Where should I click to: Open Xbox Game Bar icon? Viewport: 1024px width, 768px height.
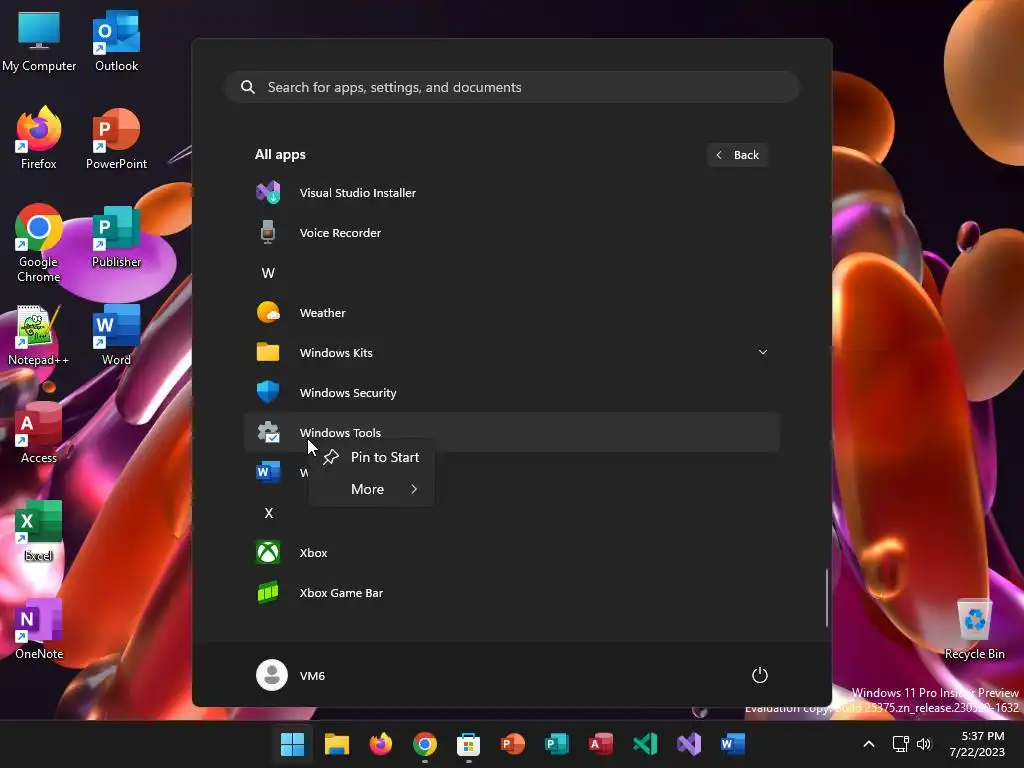(x=268, y=593)
